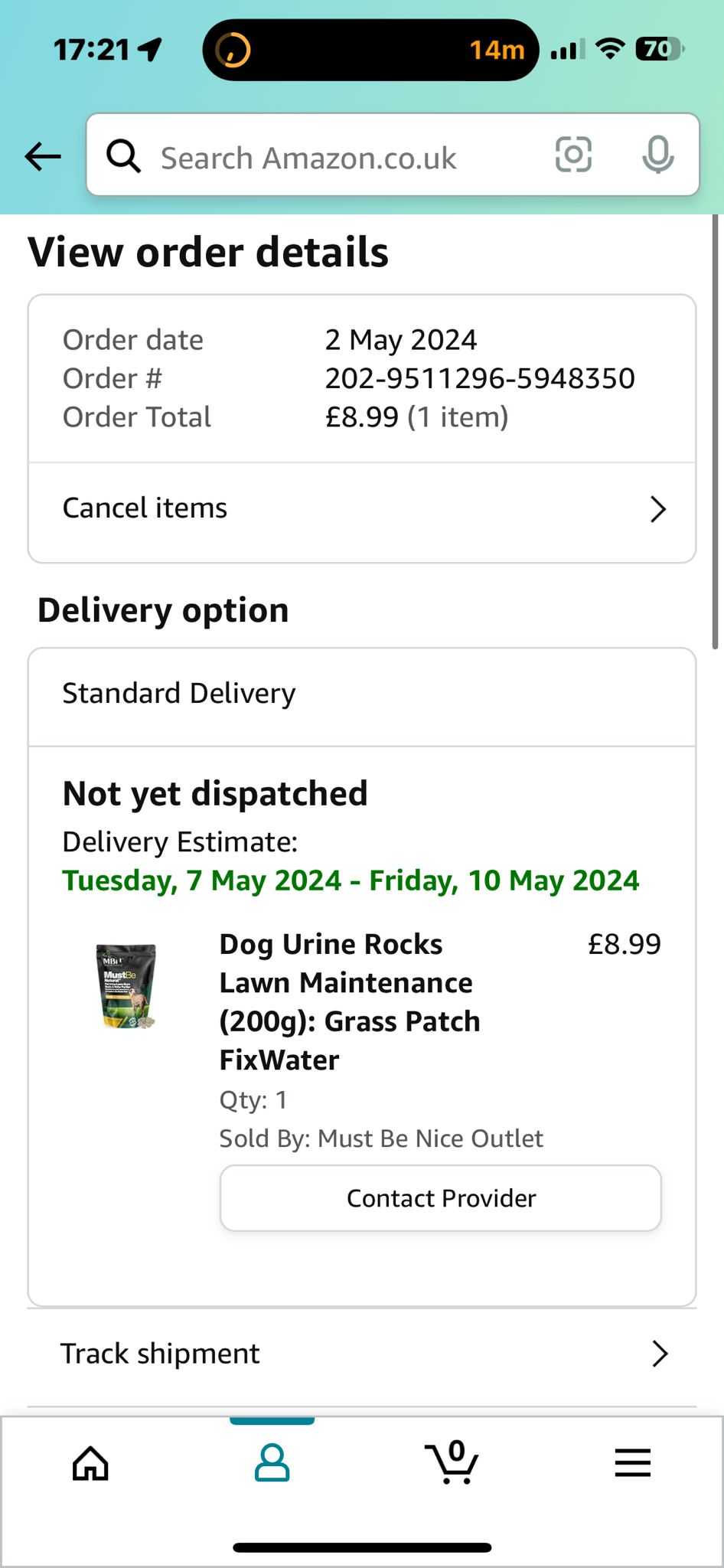The image size is (724, 1568).
Task: Open the account profile icon
Action: click(x=272, y=1463)
